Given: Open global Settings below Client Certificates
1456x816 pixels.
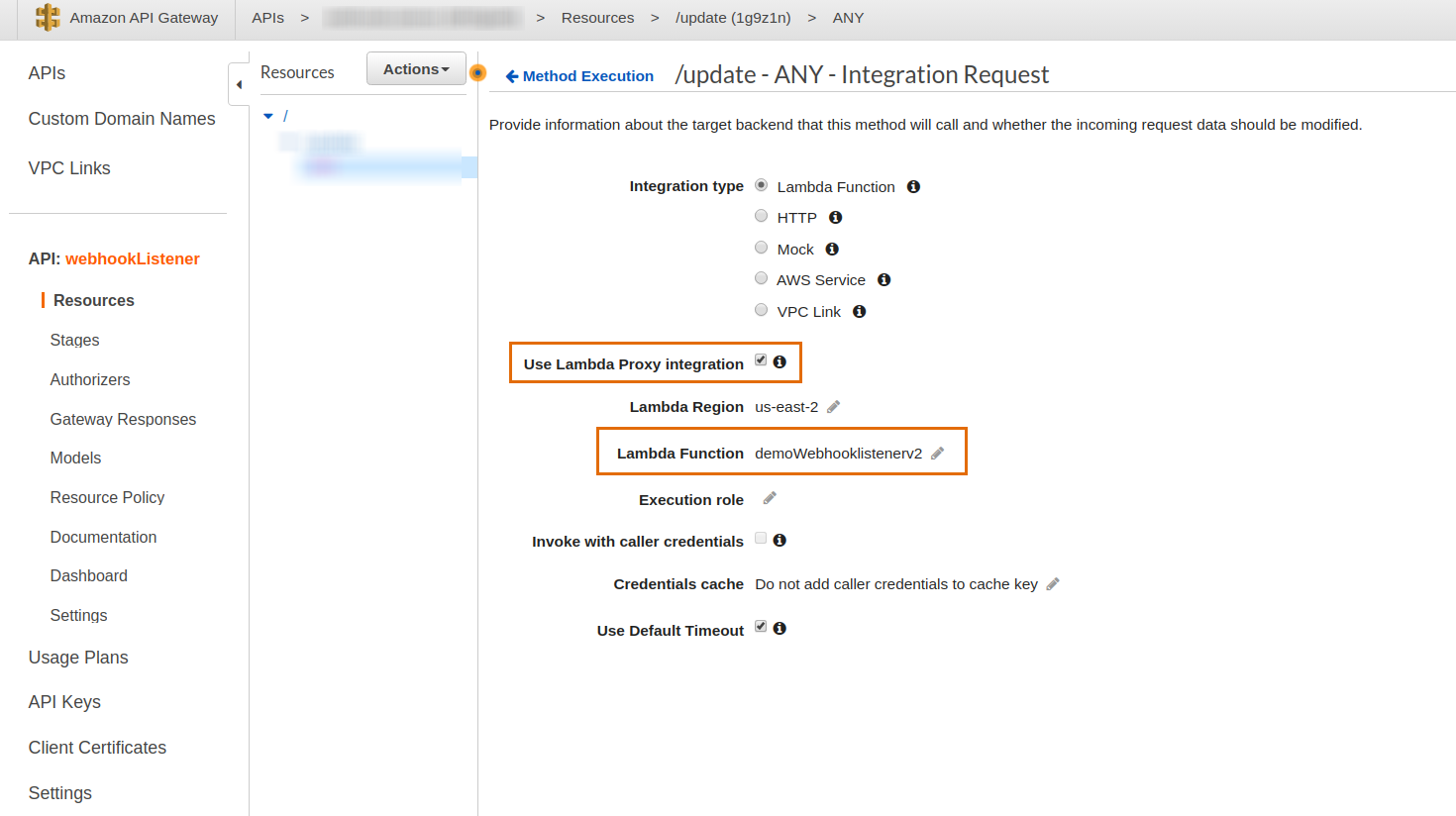Looking at the screenshot, I should (60, 793).
